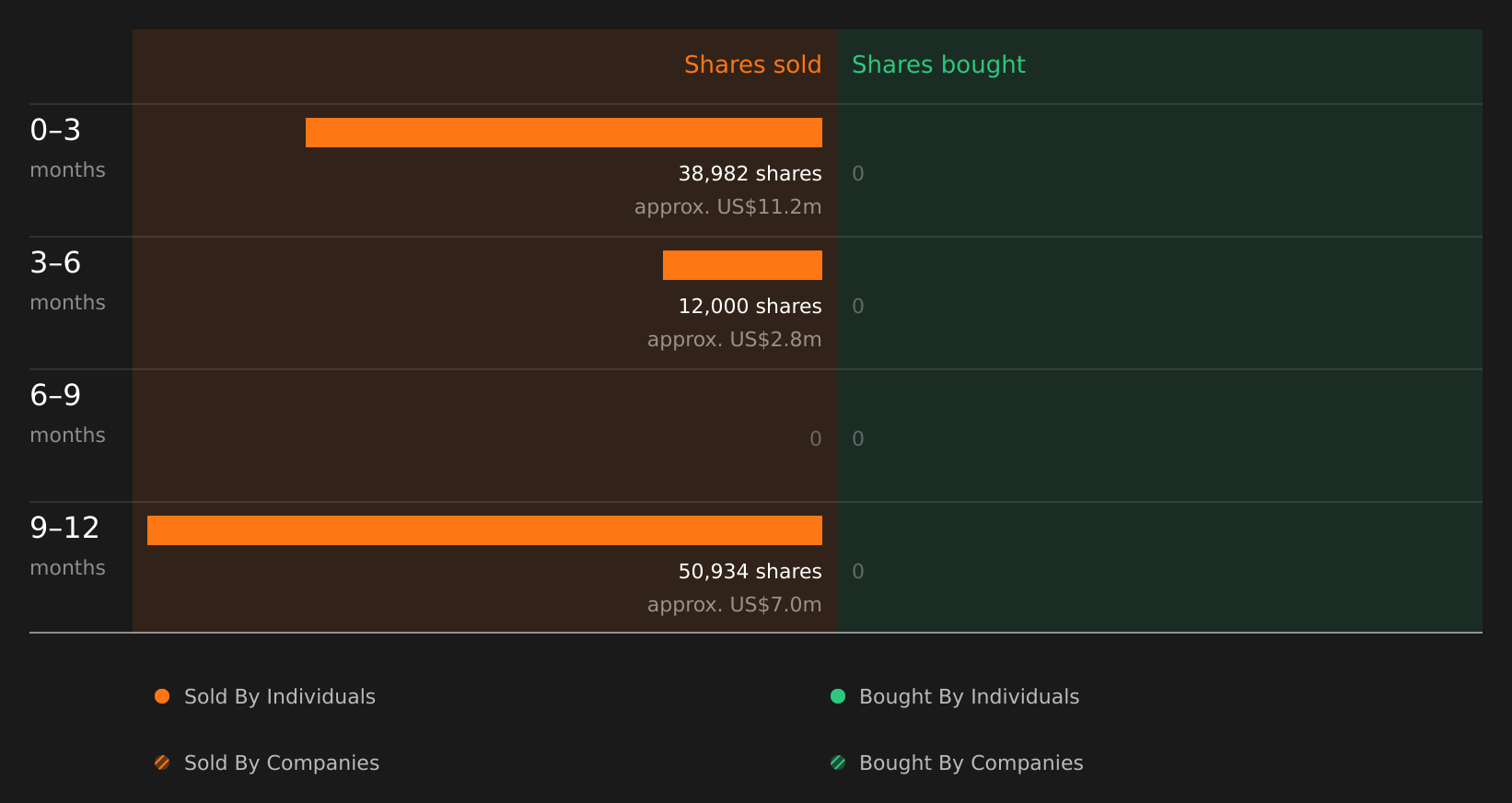This screenshot has width=1512, height=803.
Task: Click the shares bought 0 in 6–9 months row
Action: coord(858,439)
